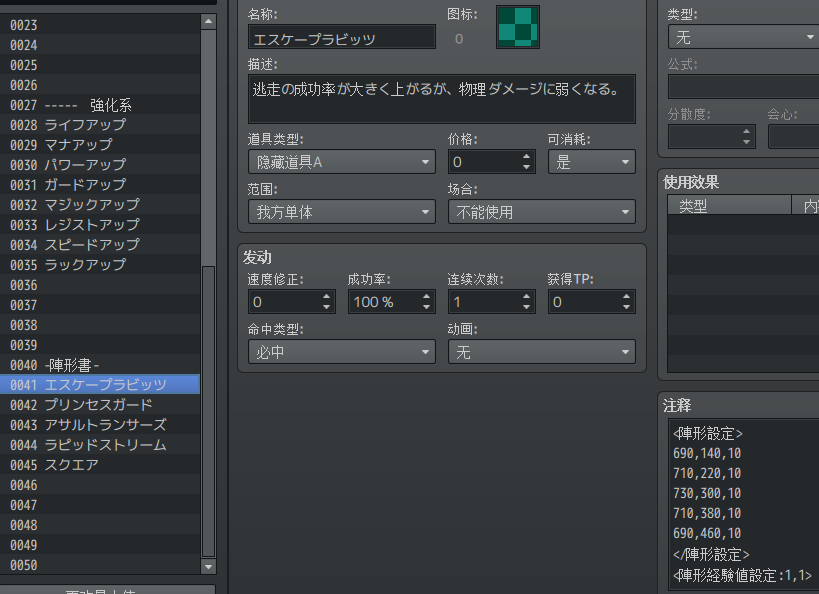Select item 0034 スピードアップ
Viewport: 819px width, 594px height.
tap(100, 244)
